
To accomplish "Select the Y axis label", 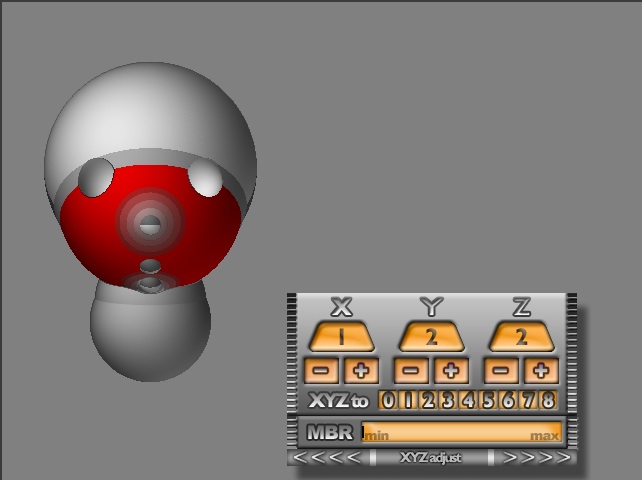I will point(432,307).
